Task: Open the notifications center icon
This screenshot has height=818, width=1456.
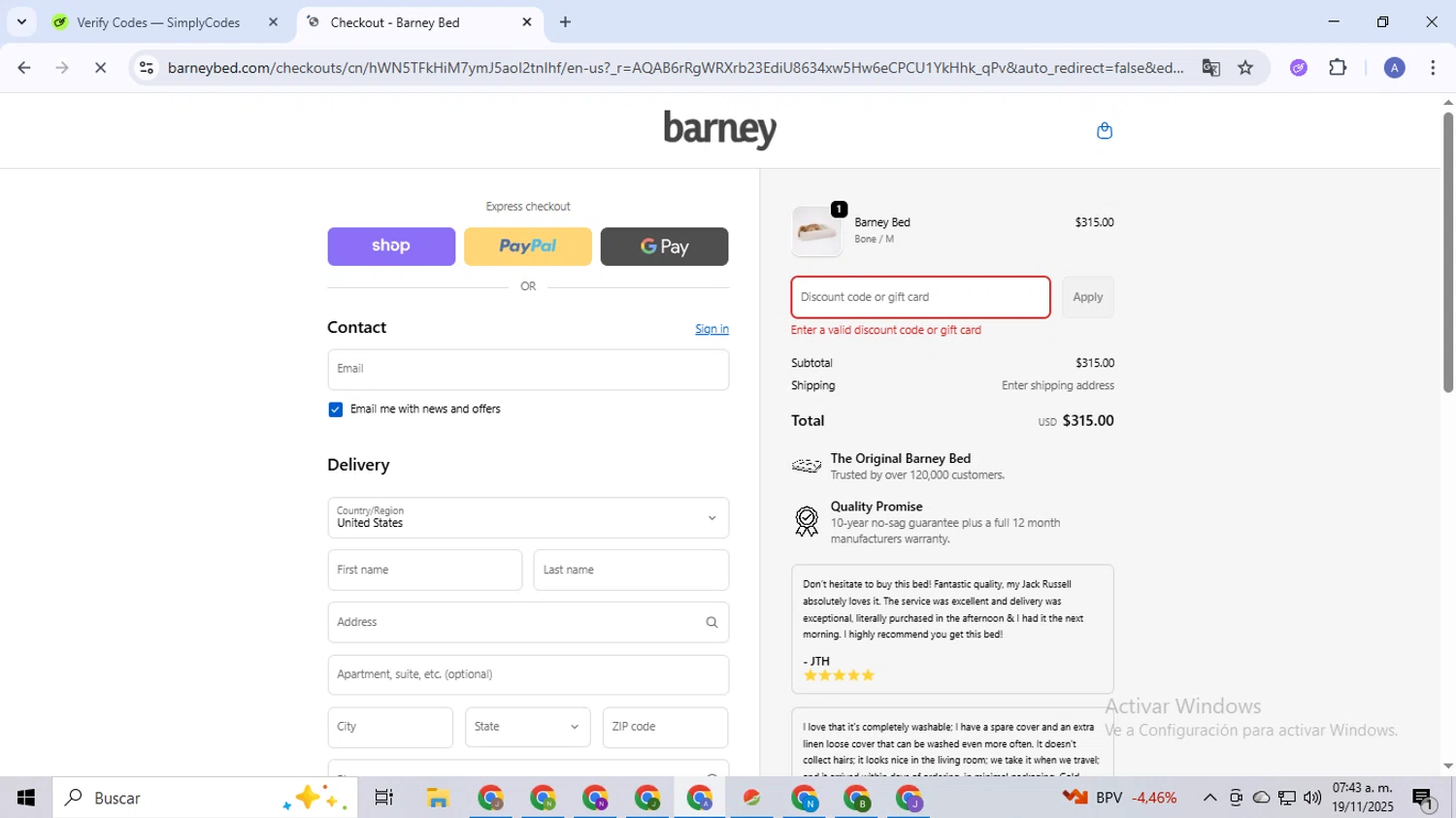Action: pyautogui.click(x=1424, y=799)
